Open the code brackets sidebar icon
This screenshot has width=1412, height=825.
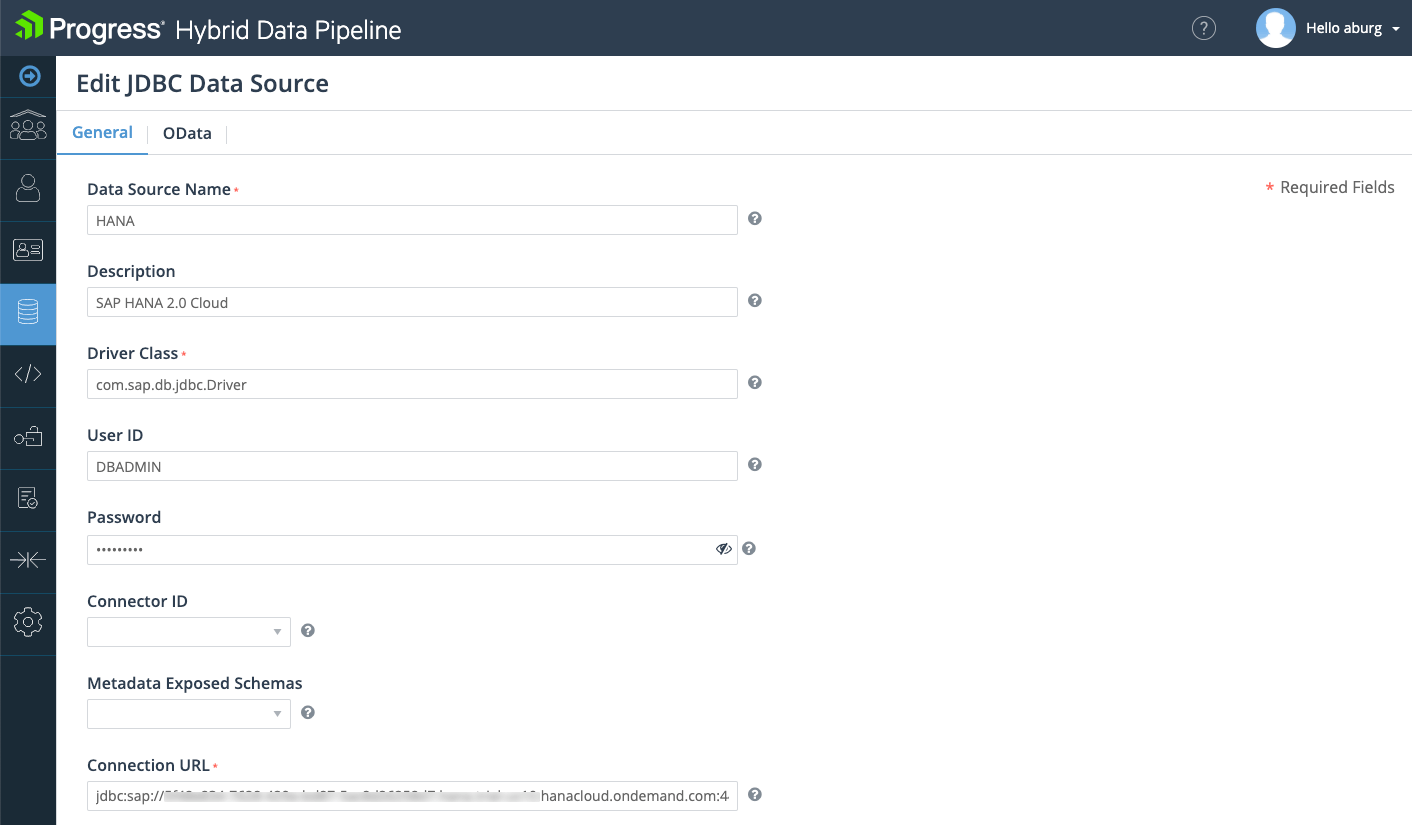(x=28, y=374)
